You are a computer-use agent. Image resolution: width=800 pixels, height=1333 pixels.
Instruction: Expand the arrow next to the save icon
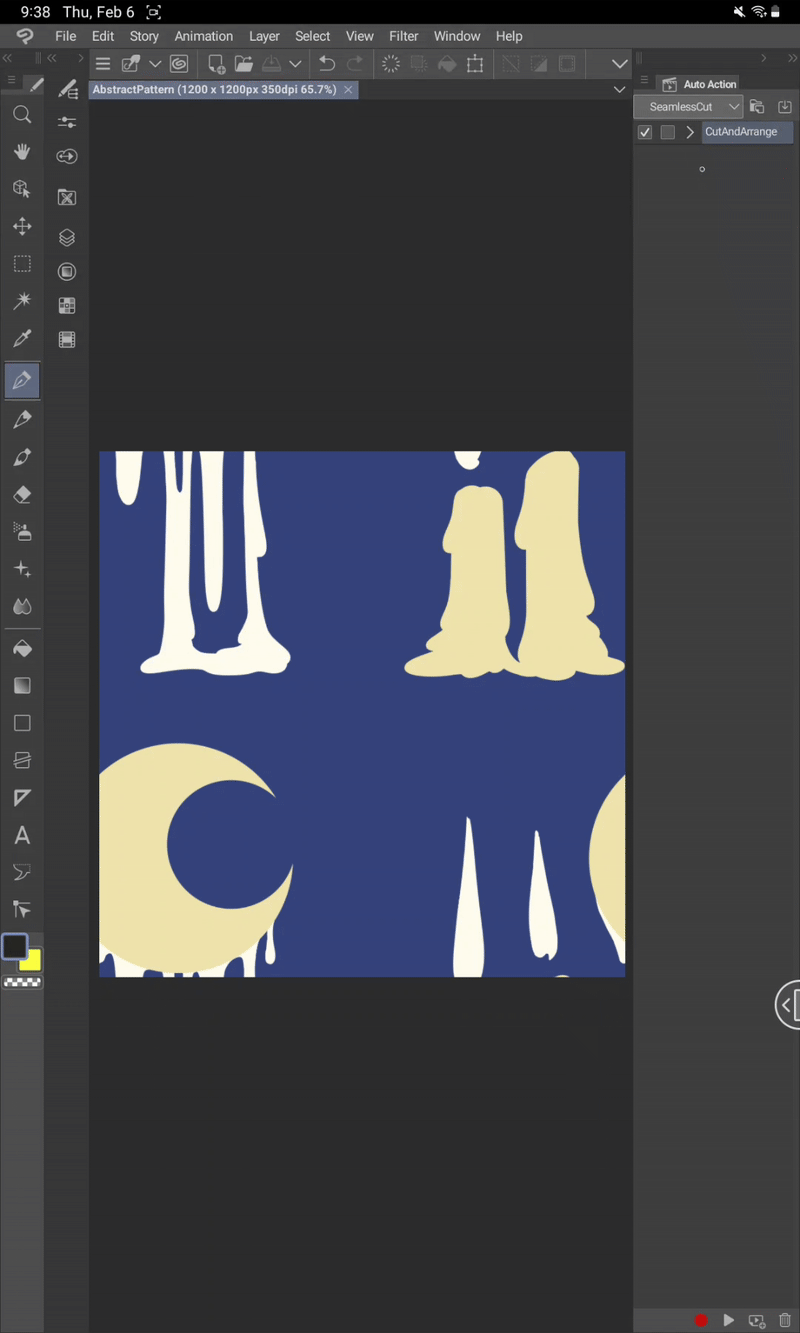coord(295,64)
